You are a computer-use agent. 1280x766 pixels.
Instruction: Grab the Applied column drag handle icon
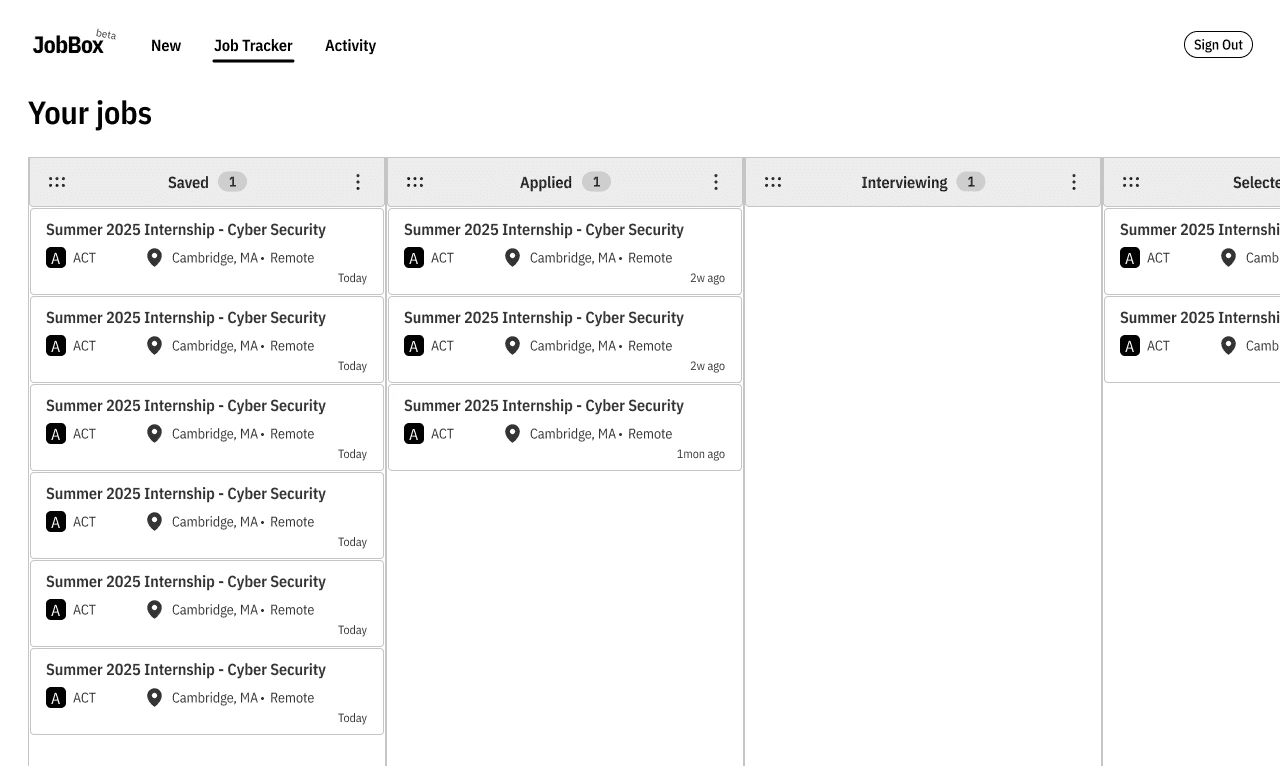[415, 182]
